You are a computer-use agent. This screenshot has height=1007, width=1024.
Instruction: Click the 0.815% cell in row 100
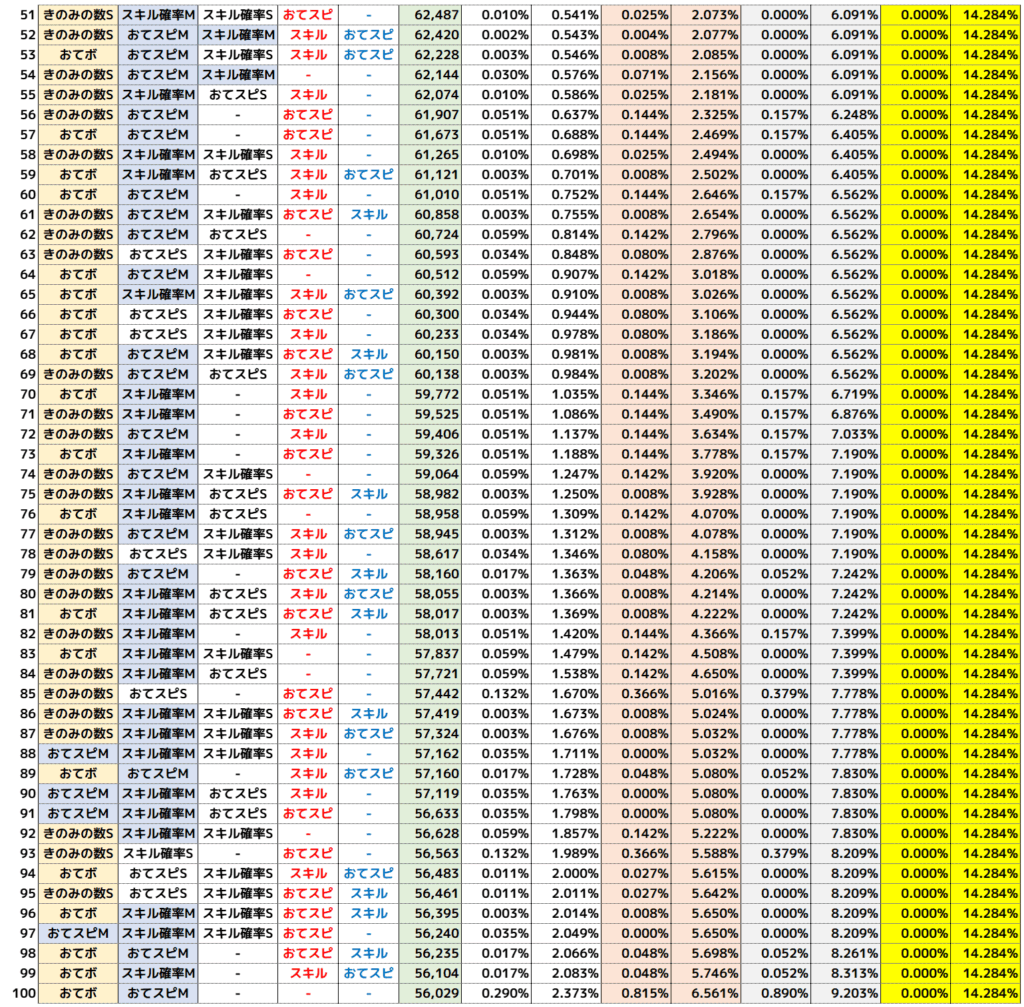637,993
